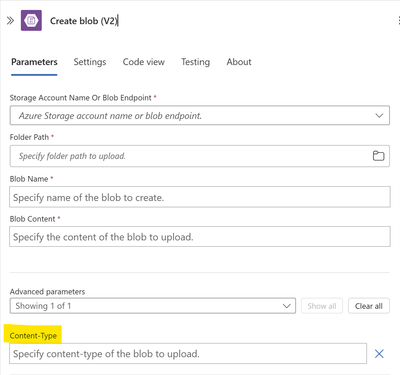Focus the Blob Content input field

click(200, 237)
